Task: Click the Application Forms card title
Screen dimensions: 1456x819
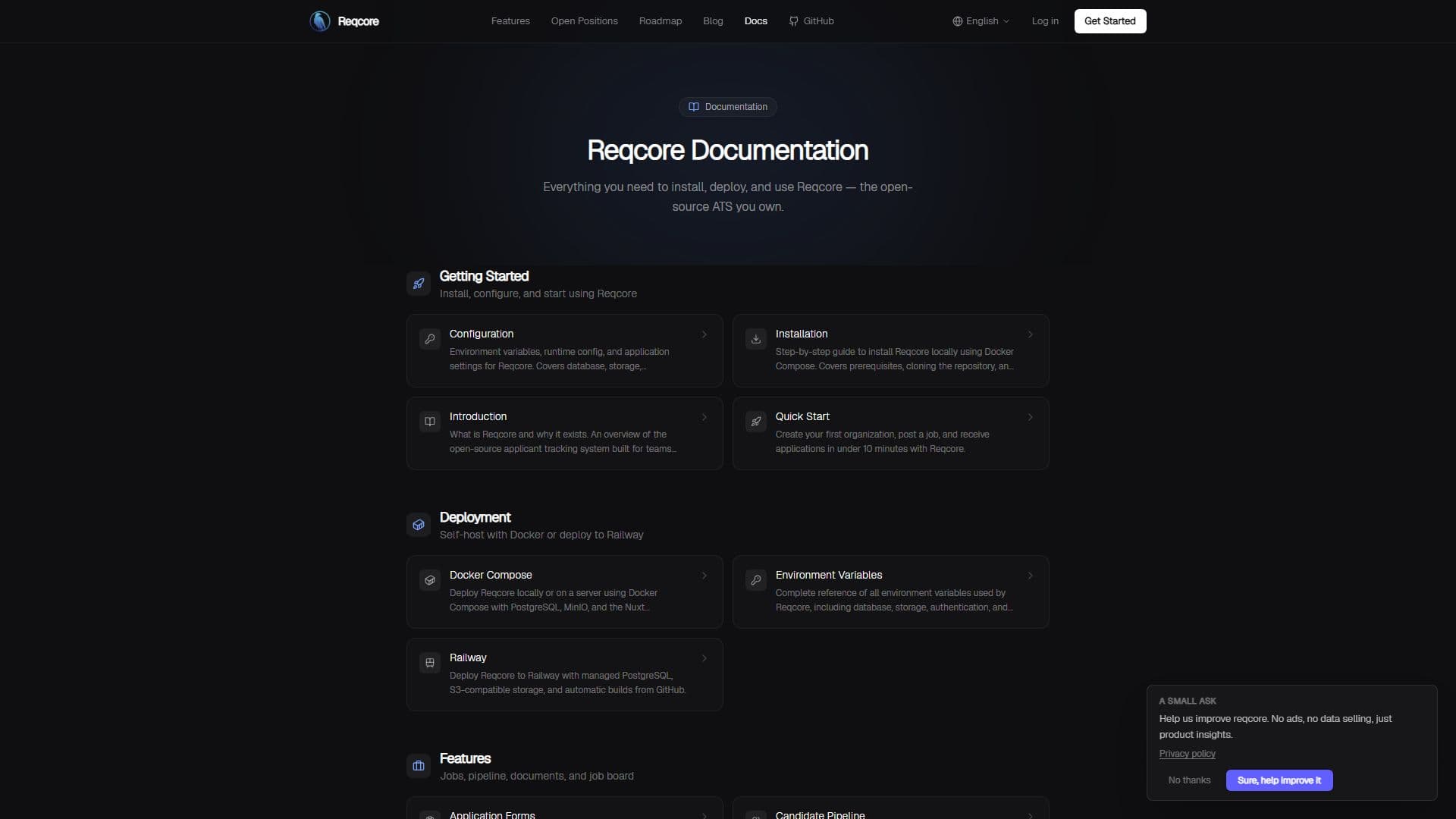Action: click(x=492, y=814)
